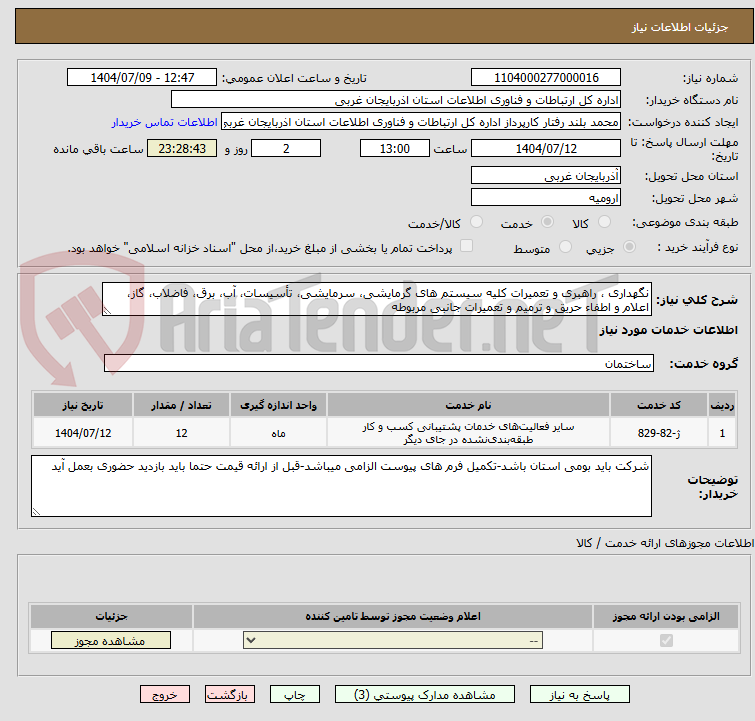Click the license information section heading
Screen dimensions: 755x721
pos(665,543)
